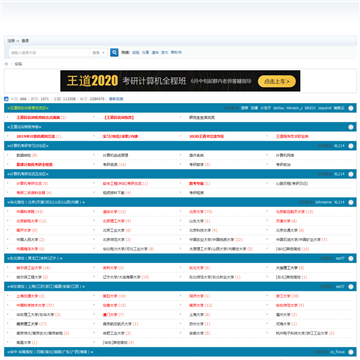This screenshot has width=360, height=360.
Task: Collapse the 华北高校 section with its circle icon
Action: (x=351, y=202)
